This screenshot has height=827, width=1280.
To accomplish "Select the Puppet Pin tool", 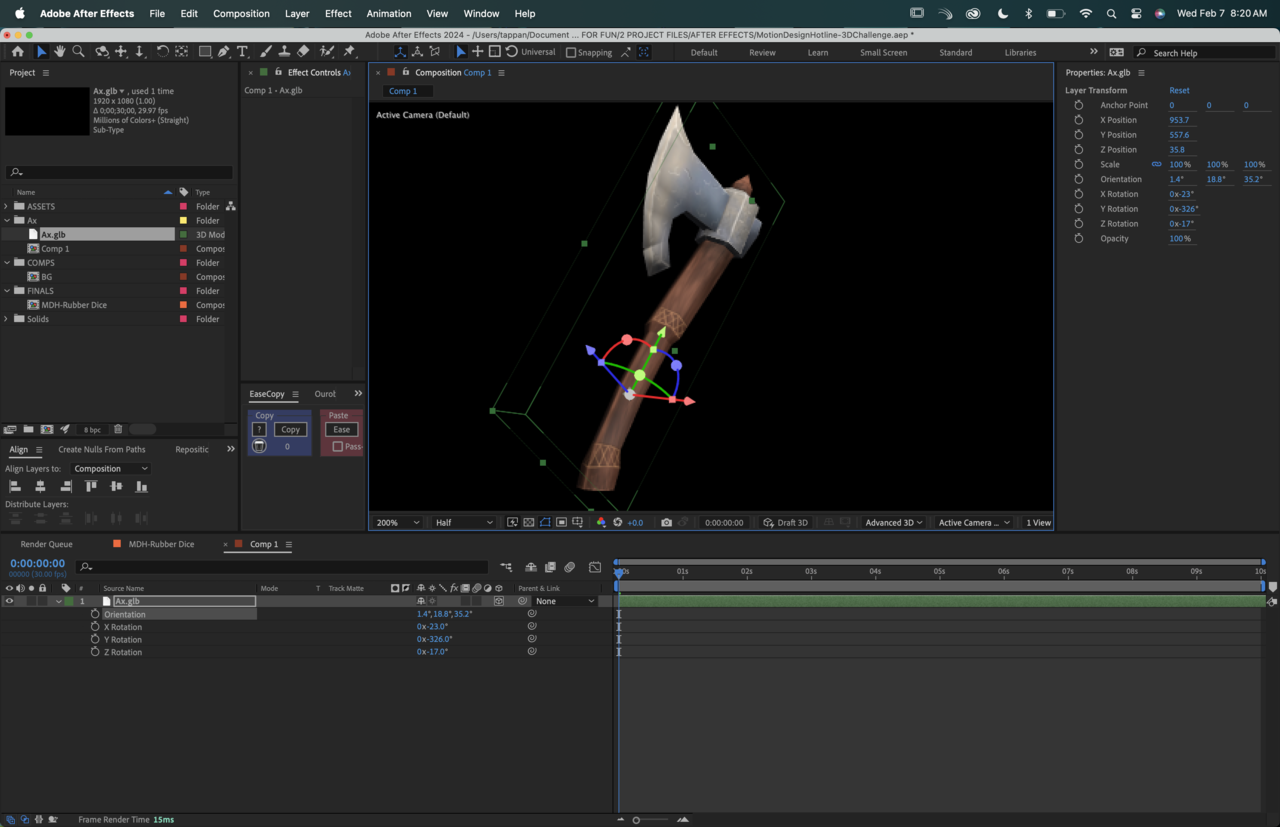I will tap(349, 52).
